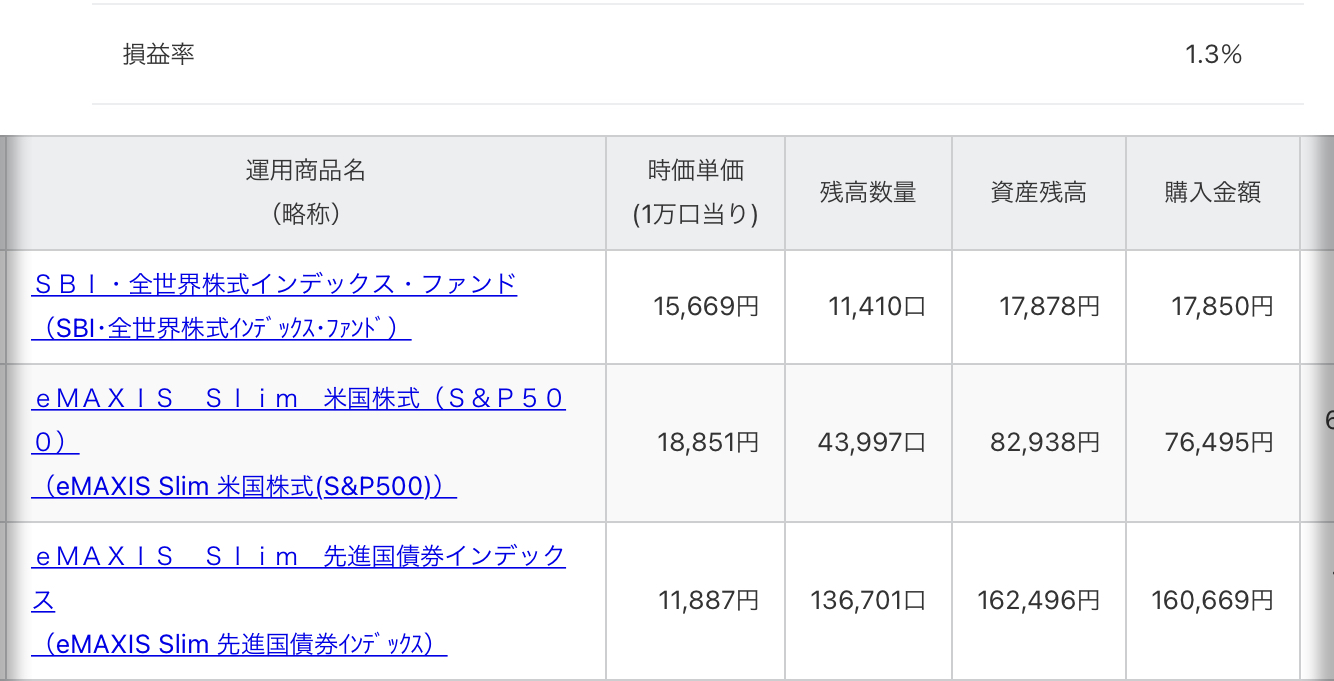Select the 17,878円 asset balance cell
This screenshot has height=681, width=1334.
pos(1039,307)
